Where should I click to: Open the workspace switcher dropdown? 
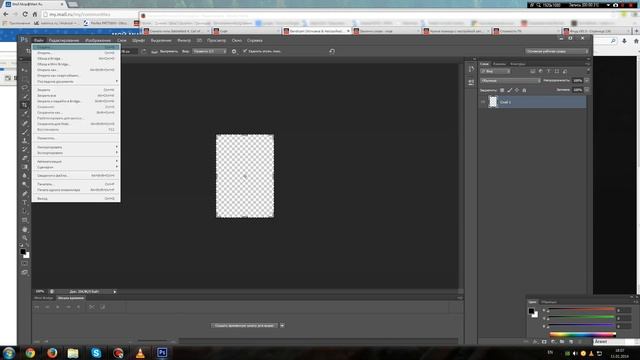557,51
